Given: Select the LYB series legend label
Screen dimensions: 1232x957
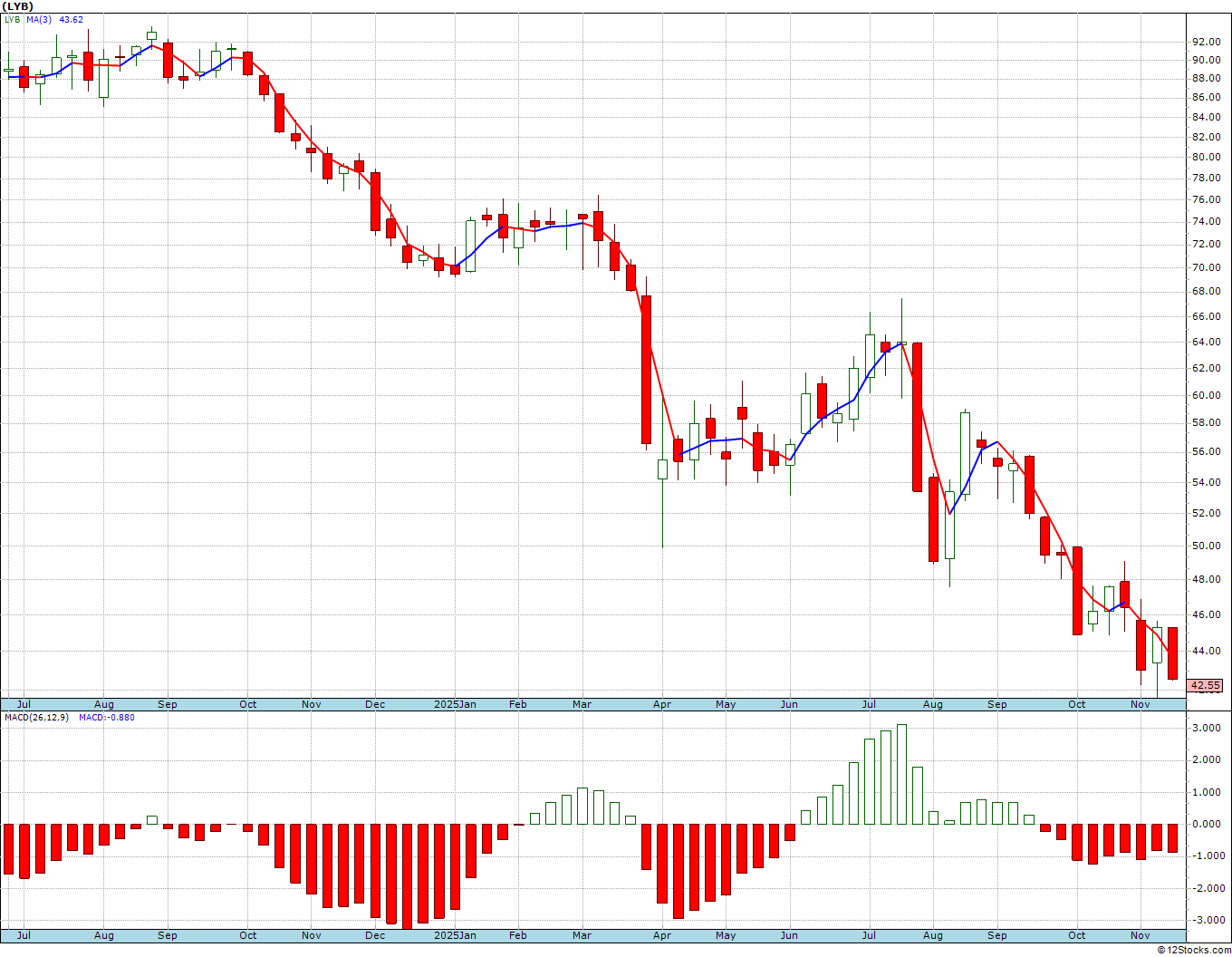Looking at the screenshot, I should click(12, 19).
